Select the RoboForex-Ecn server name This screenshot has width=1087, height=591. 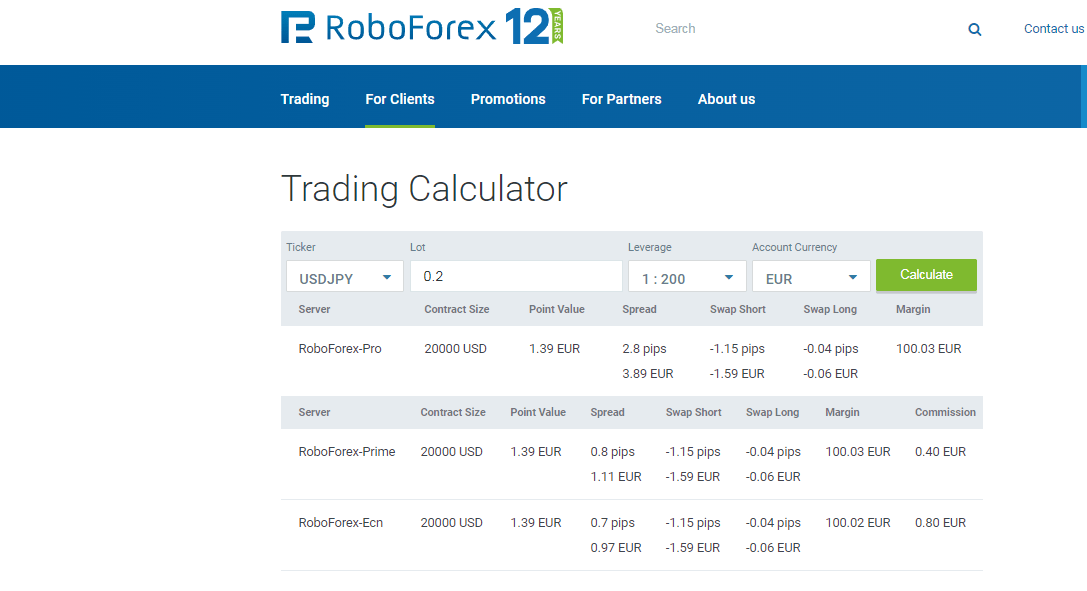(340, 523)
